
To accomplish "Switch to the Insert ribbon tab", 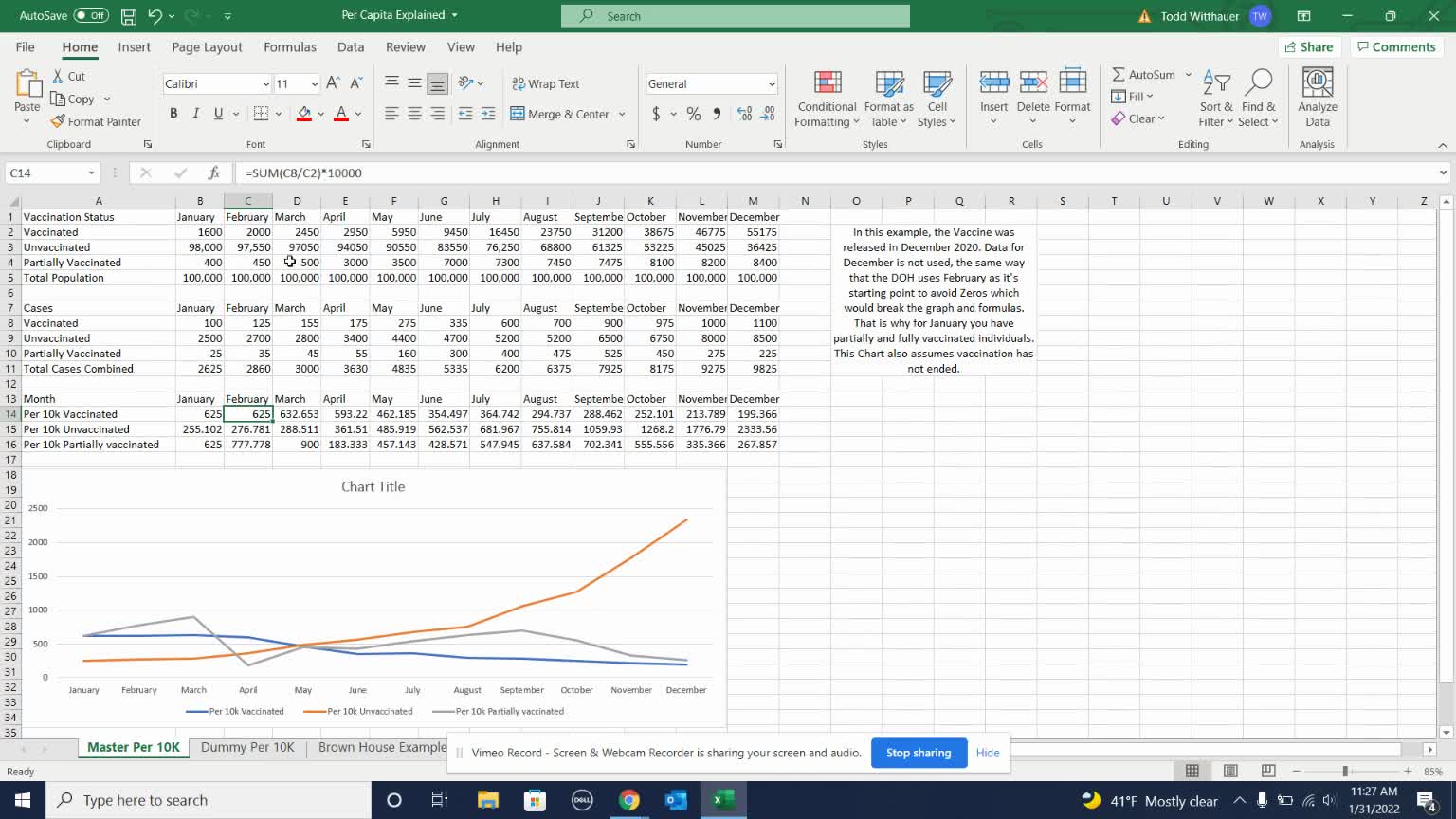I will click(134, 47).
